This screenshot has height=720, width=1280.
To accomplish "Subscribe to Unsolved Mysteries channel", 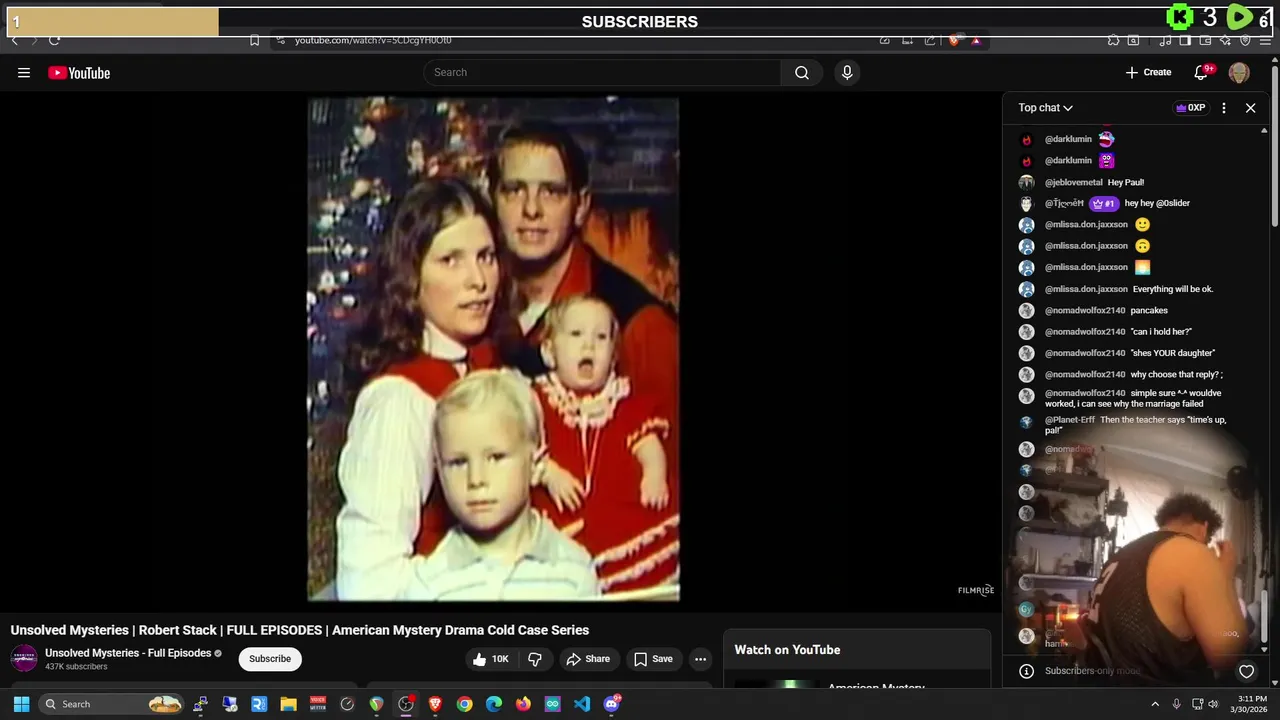I will tap(270, 659).
